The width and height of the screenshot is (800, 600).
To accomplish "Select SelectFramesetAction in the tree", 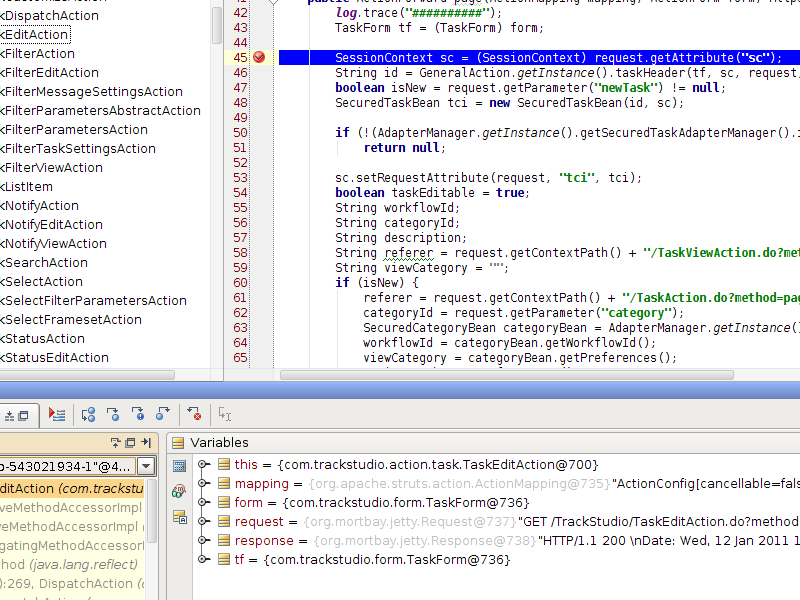I will [x=71, y=320].
